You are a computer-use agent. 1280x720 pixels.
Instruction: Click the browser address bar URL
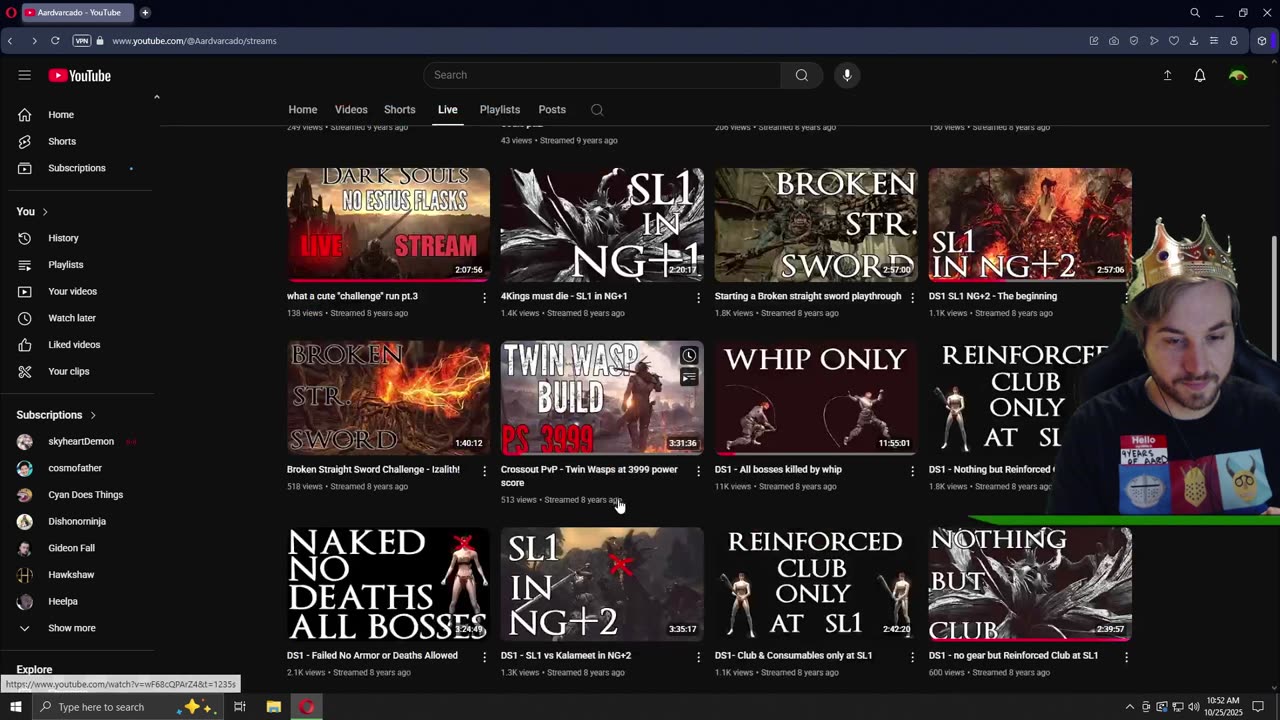click(194, 41)
